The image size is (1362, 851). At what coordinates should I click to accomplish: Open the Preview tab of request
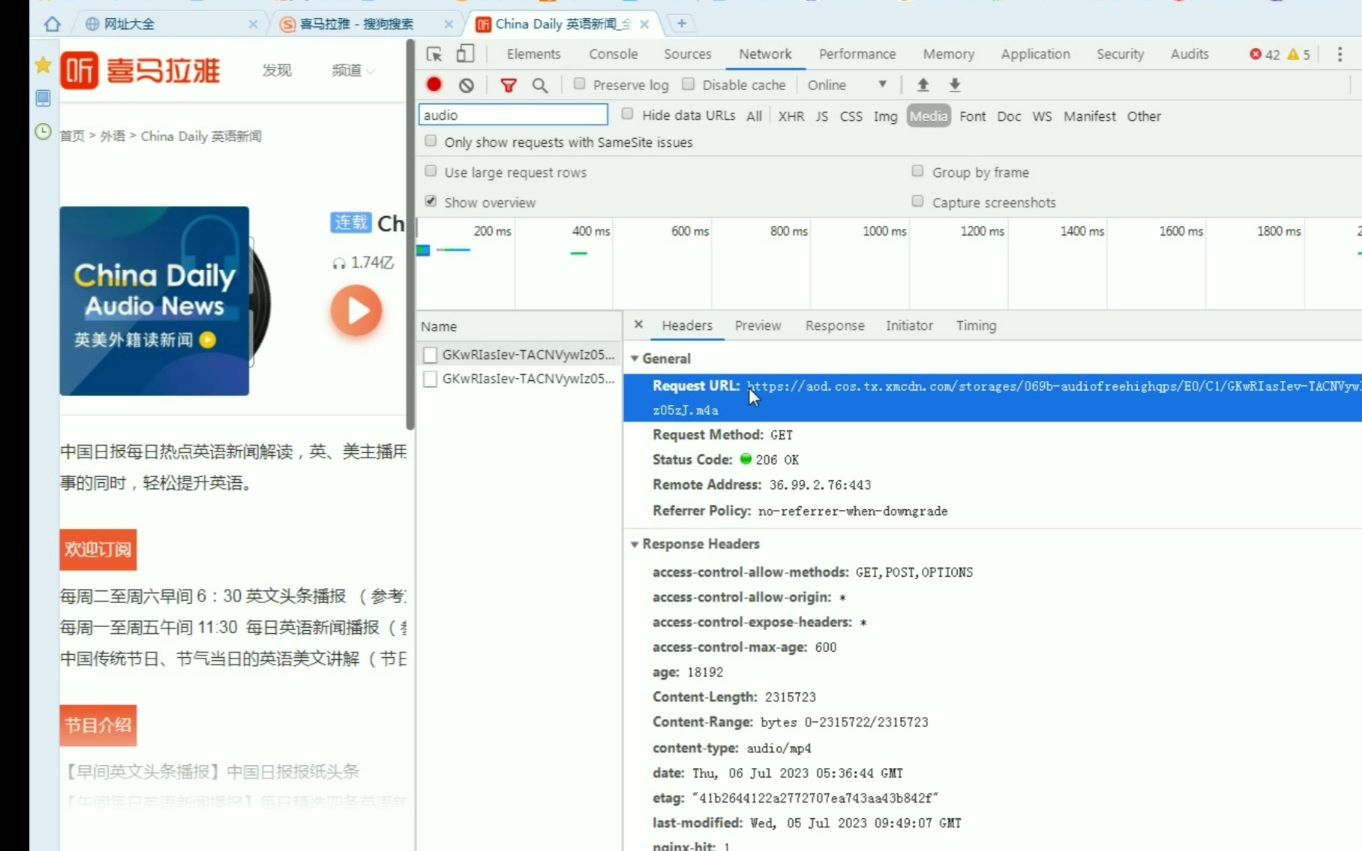point(758,325)
